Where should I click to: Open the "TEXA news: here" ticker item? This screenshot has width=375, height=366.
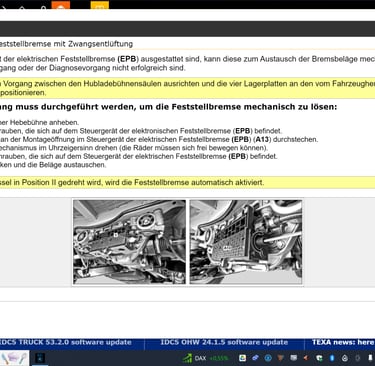pyautogui.click(x=343, y=342)
